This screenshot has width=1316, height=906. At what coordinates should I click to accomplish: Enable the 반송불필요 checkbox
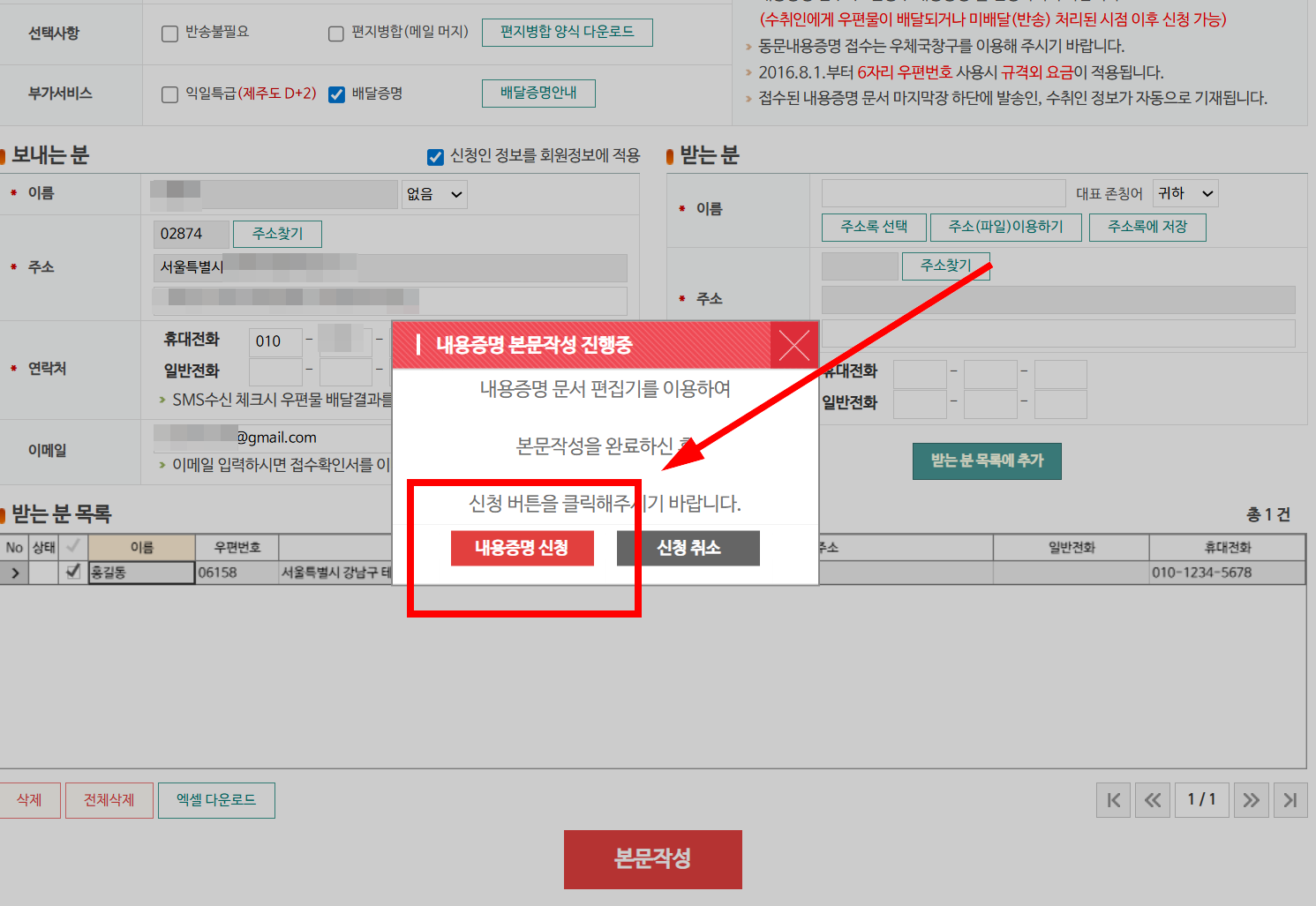[x=169, y=34]
